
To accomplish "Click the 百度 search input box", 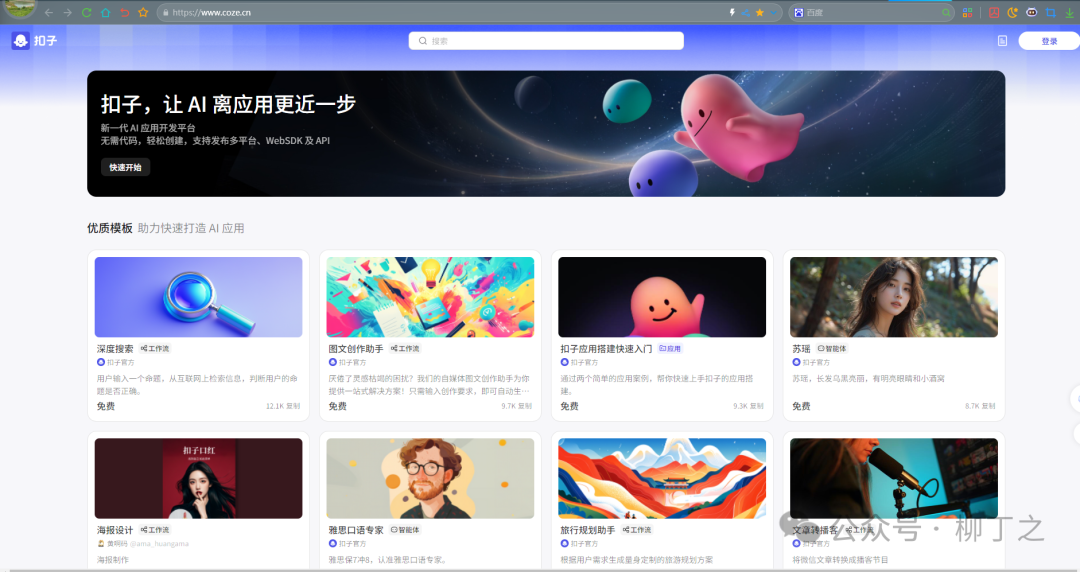I will point(871,12).
